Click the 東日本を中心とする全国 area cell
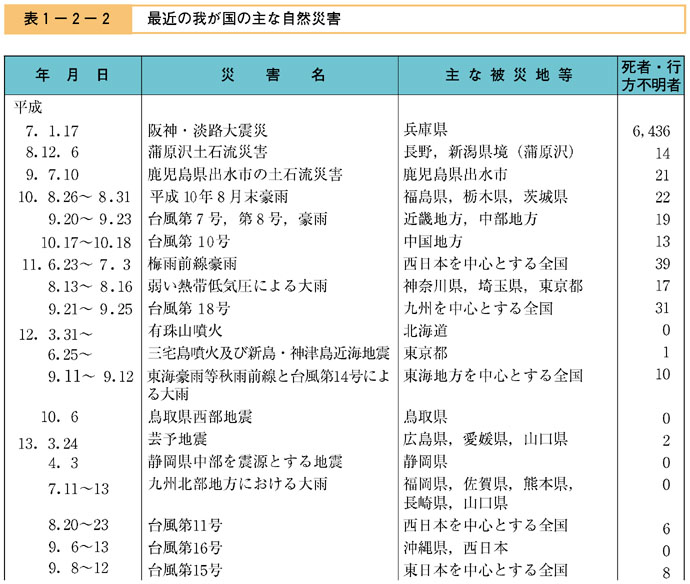Viewport: 690px width, 584px height. point(486,570)
